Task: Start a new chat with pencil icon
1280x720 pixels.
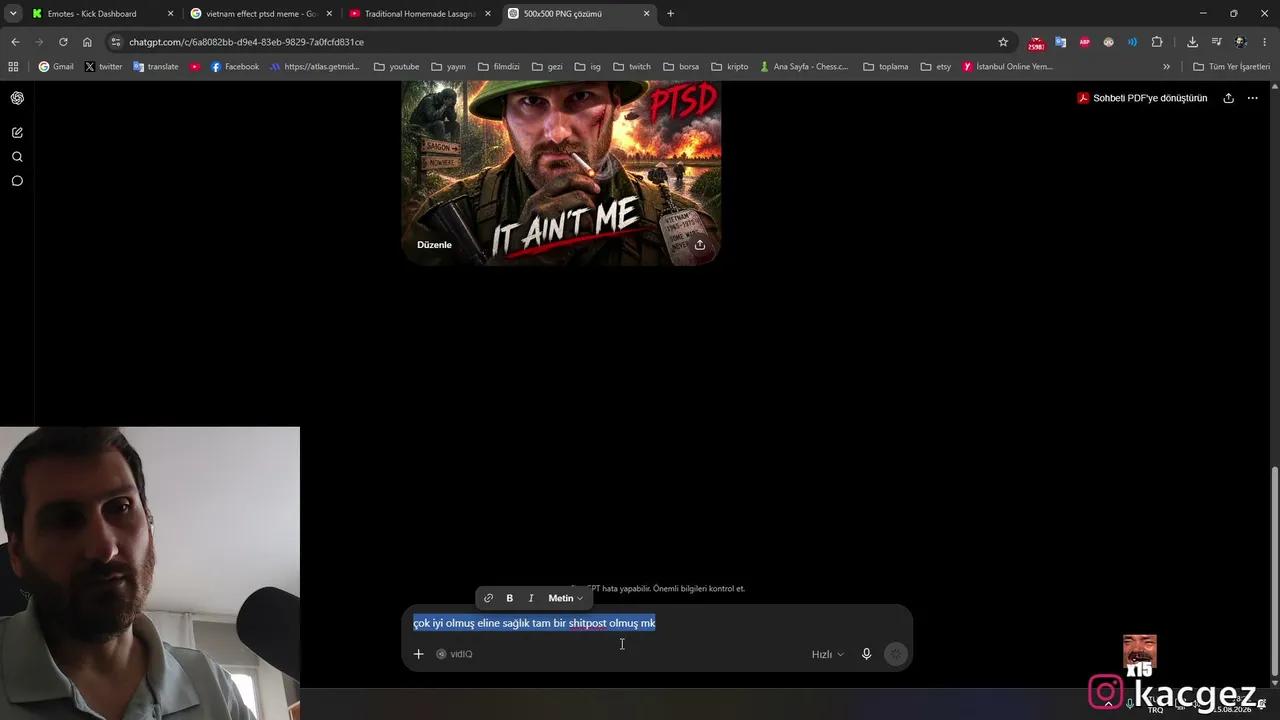Action: pos(17,132)
